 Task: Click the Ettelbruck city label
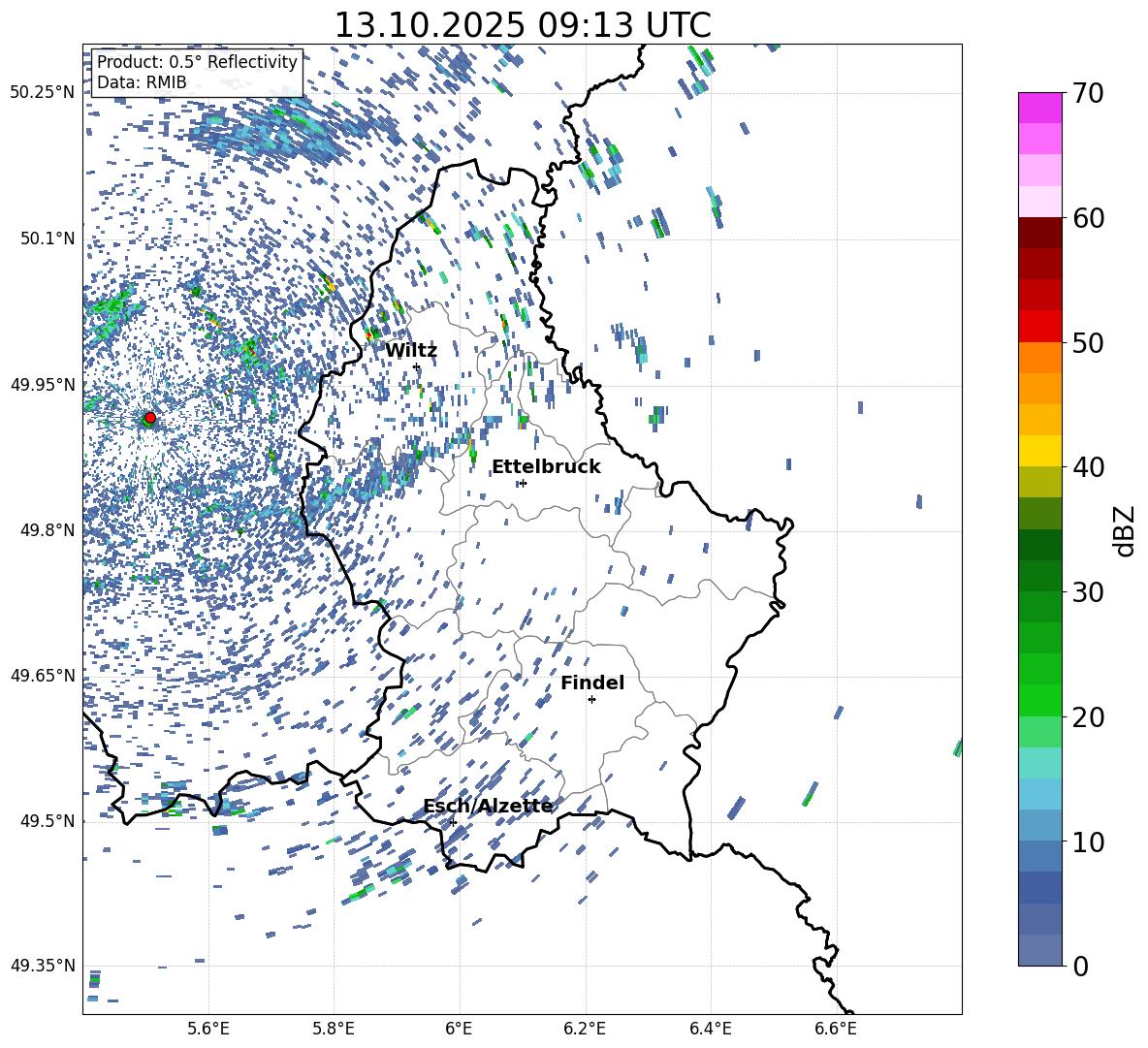pyautogui.click(x=546, y=467)
